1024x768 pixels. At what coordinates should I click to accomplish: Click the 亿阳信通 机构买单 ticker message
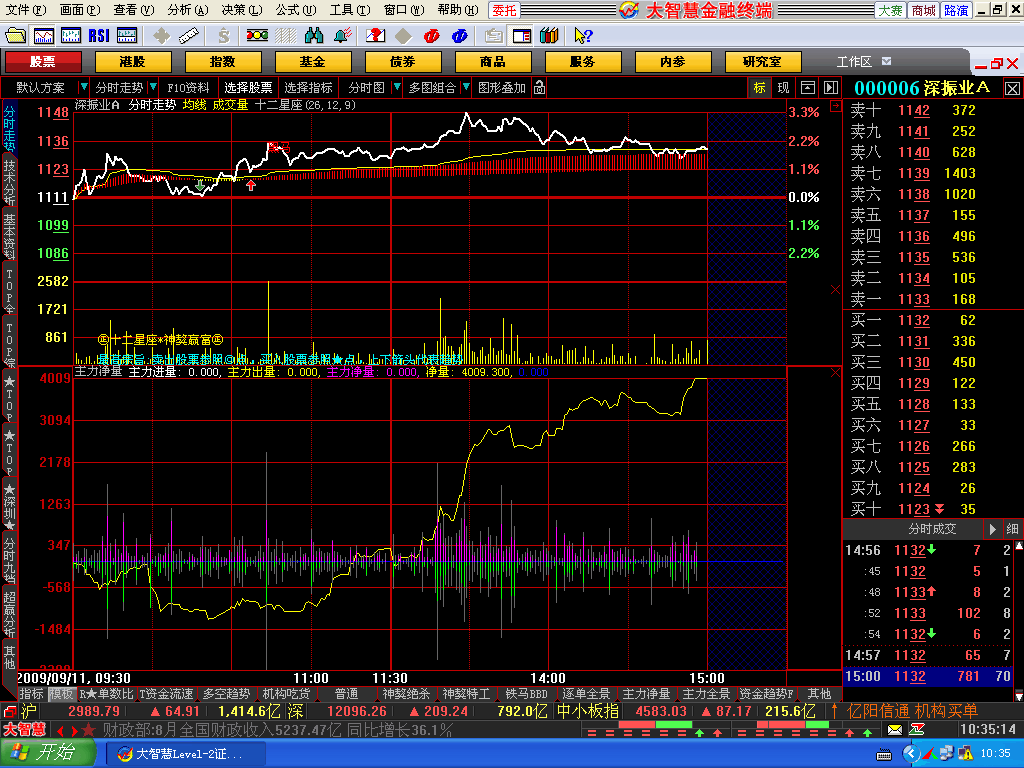coord(912,711)
